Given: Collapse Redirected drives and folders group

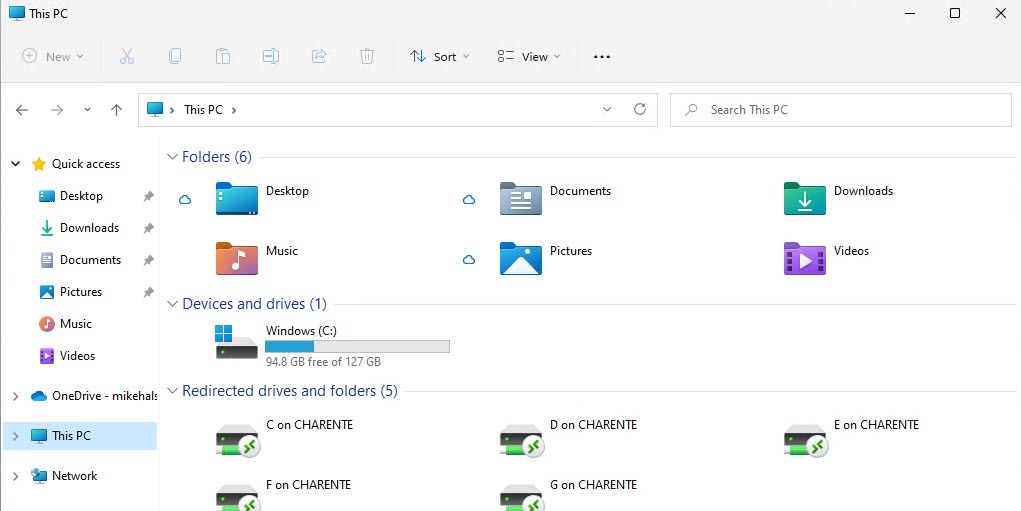Looking at the screenshot, I should tap(173, 391).
